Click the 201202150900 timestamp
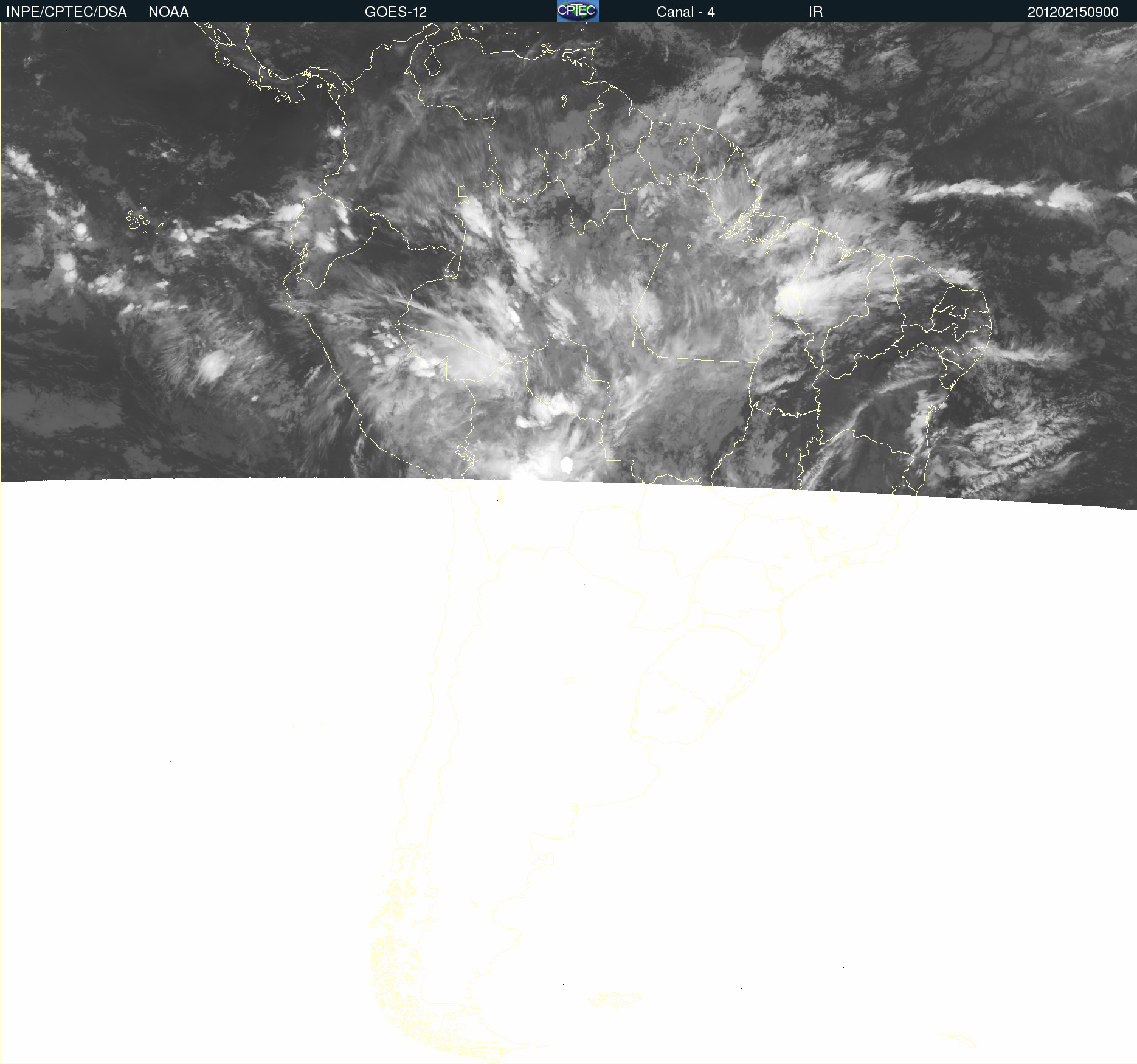Screen dimensions: 1137x1064 click(x=1073, y=12)
